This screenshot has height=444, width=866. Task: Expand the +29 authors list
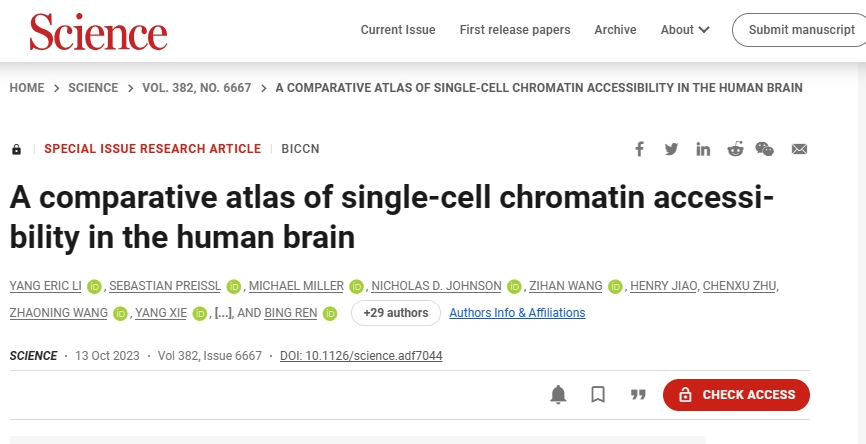[396, 313]
